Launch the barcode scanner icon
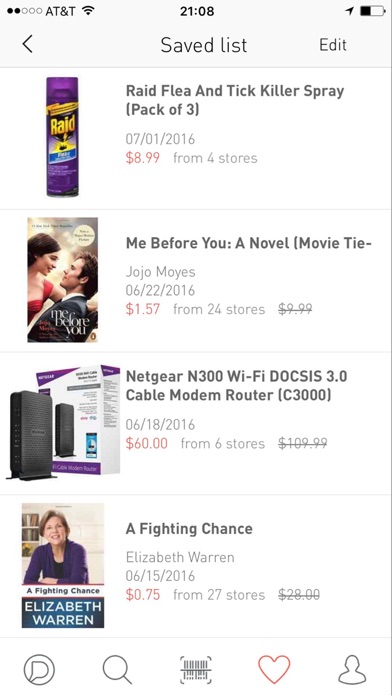 click(196, 669)
